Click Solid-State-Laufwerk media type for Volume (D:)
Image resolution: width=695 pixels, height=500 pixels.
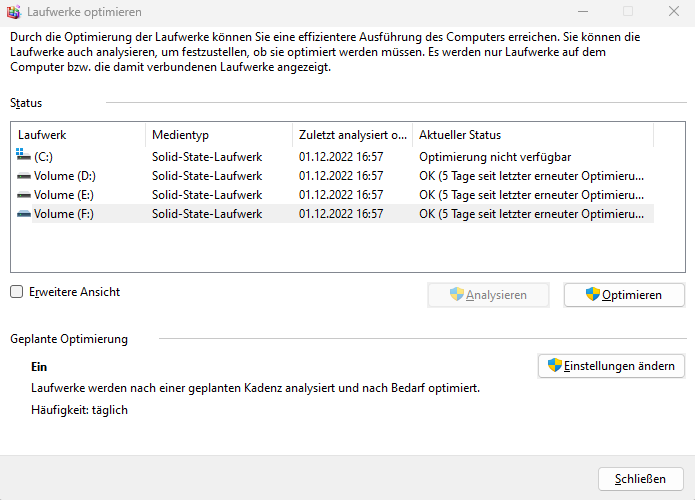pyautogui.click(x=207, y=176)
